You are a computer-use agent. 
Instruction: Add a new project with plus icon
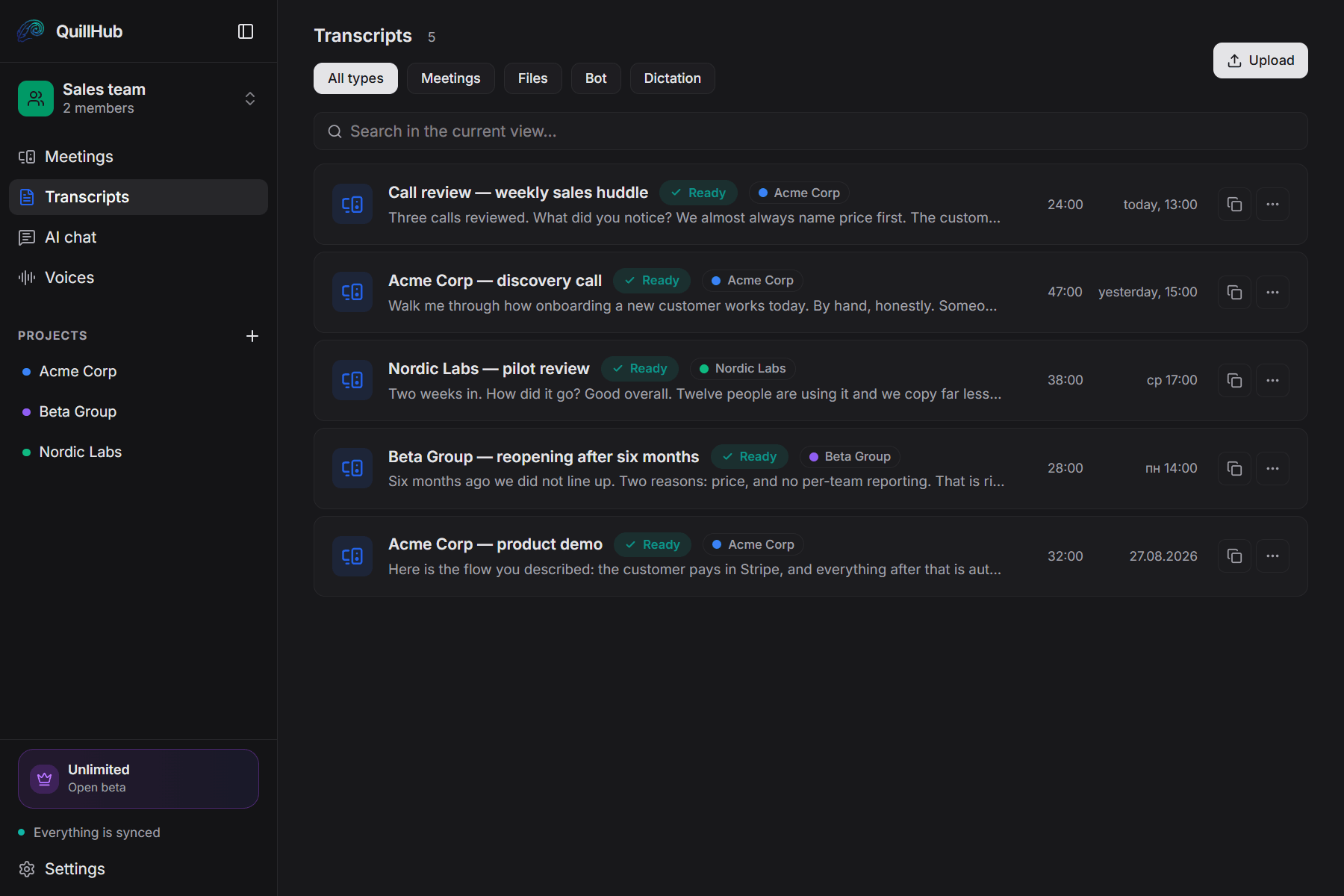click(x=252, y=336)
